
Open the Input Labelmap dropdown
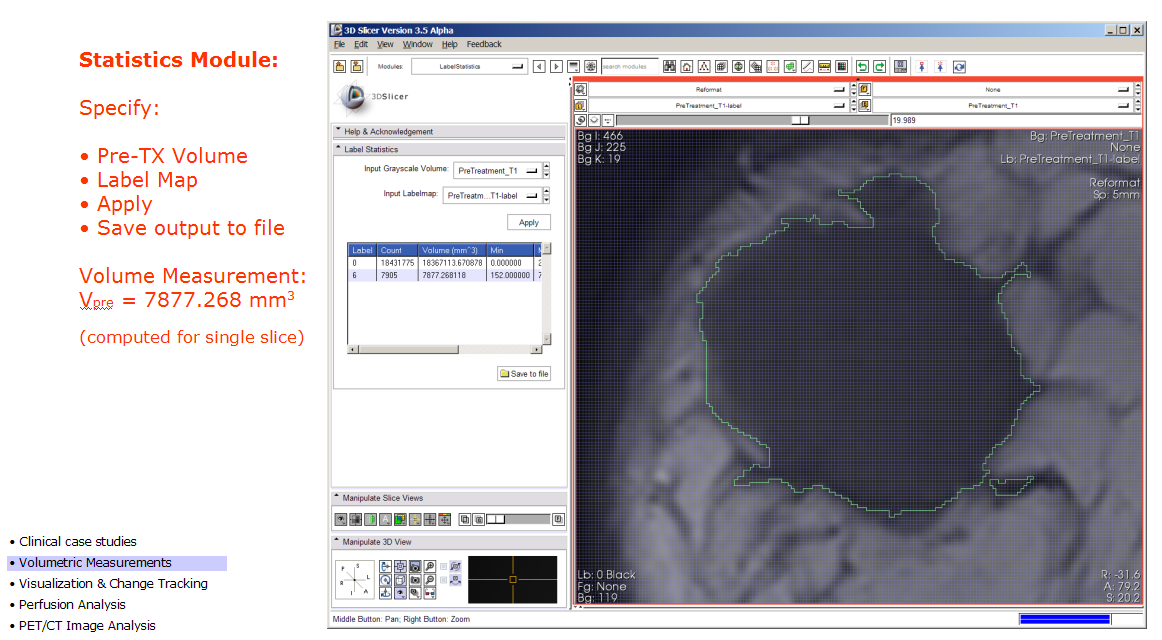pos(491,196)
